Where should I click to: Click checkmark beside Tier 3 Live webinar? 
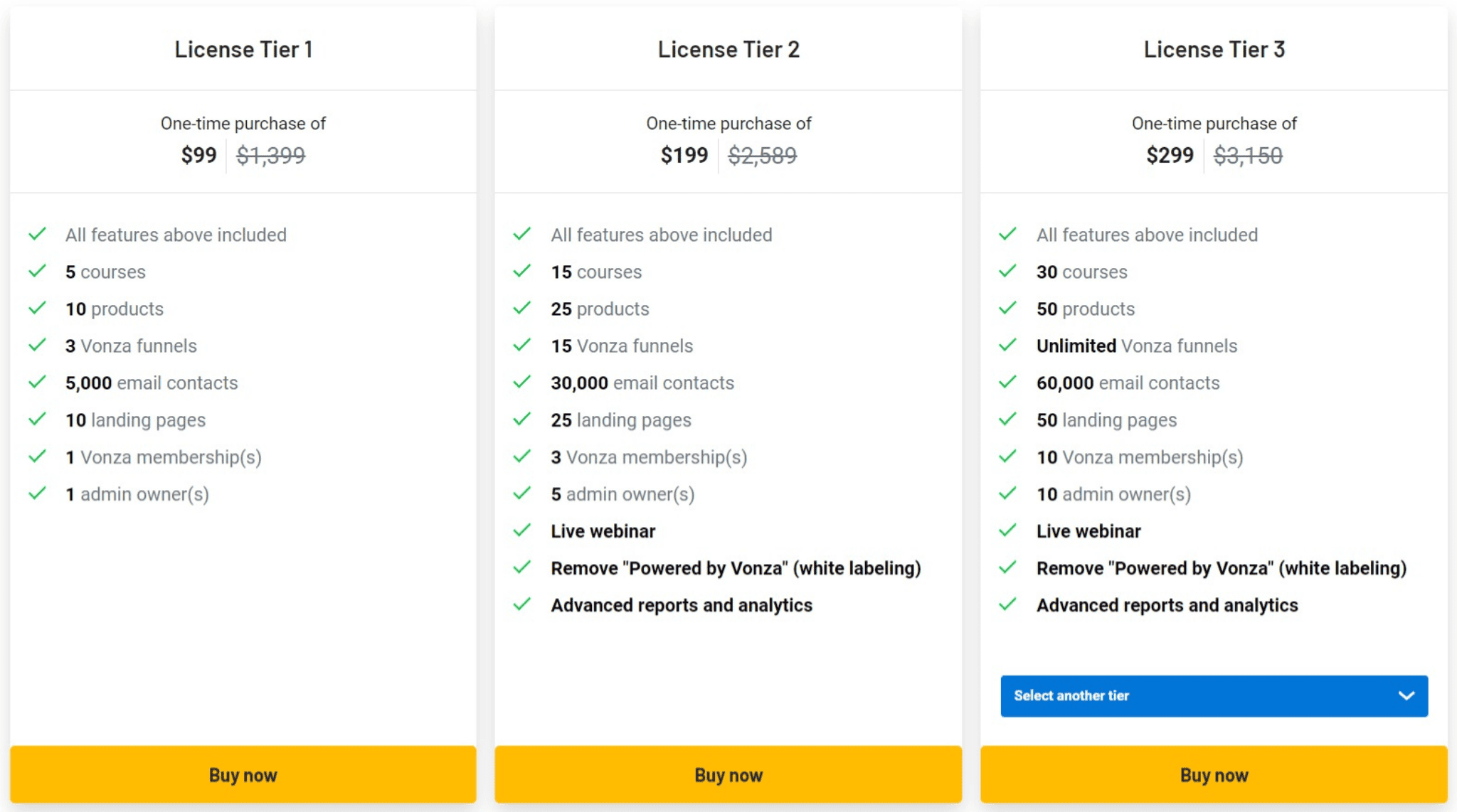1007,530
